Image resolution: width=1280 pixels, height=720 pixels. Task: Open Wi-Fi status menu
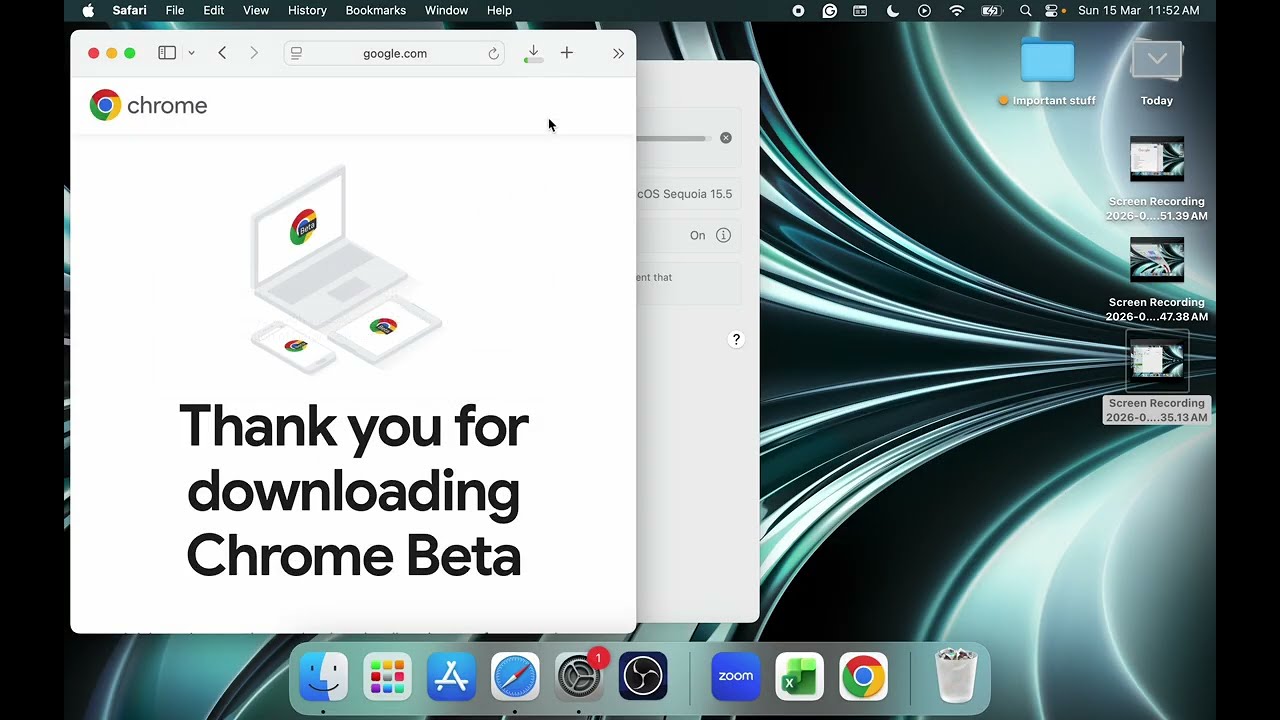(957, 11)
